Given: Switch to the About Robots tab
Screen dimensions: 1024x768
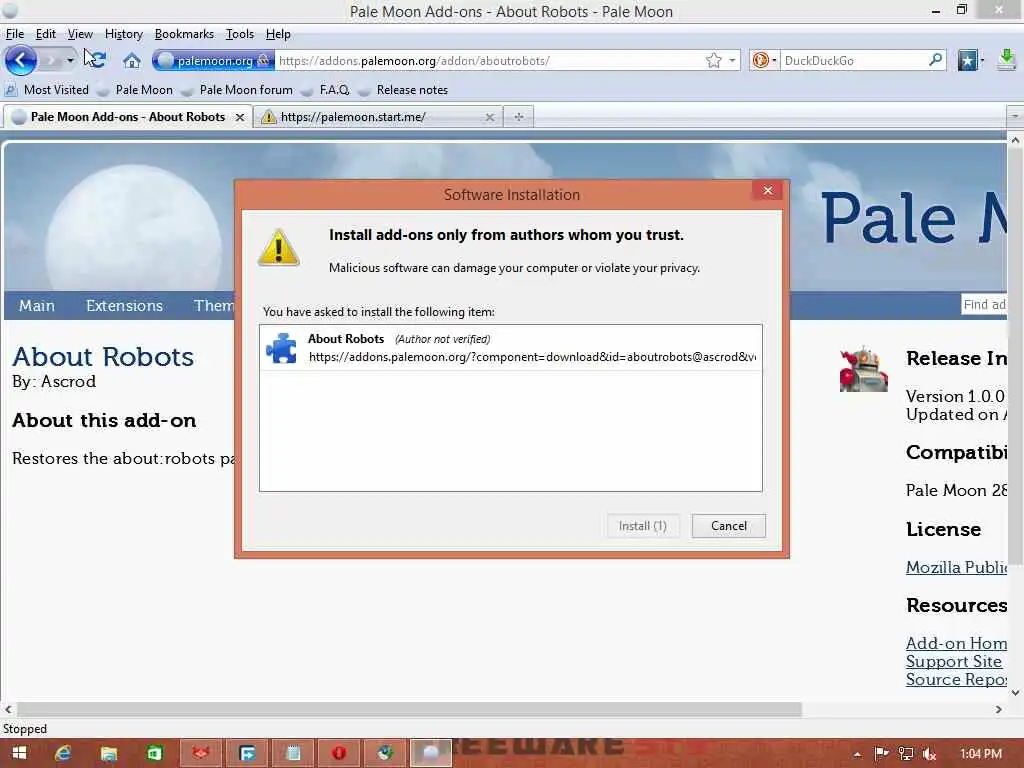Looking at the screenshot, I should (x=128, y=117).
